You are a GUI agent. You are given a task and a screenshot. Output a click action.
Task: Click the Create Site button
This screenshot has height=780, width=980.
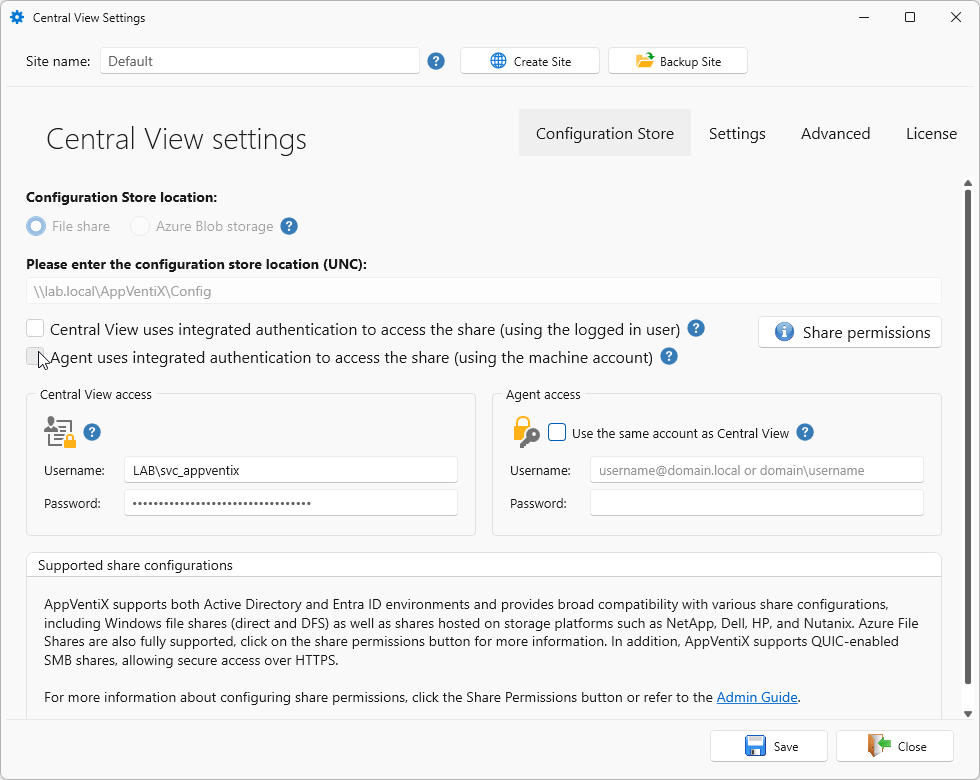point(530,61)
